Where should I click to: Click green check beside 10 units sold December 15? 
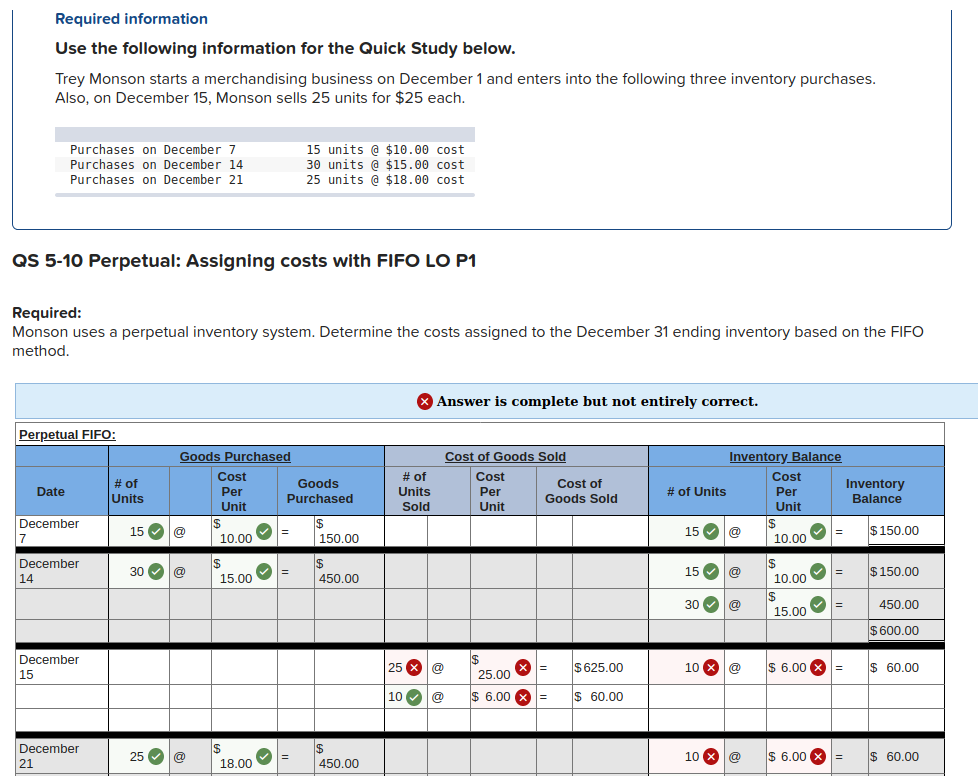(x=414, y=697)
